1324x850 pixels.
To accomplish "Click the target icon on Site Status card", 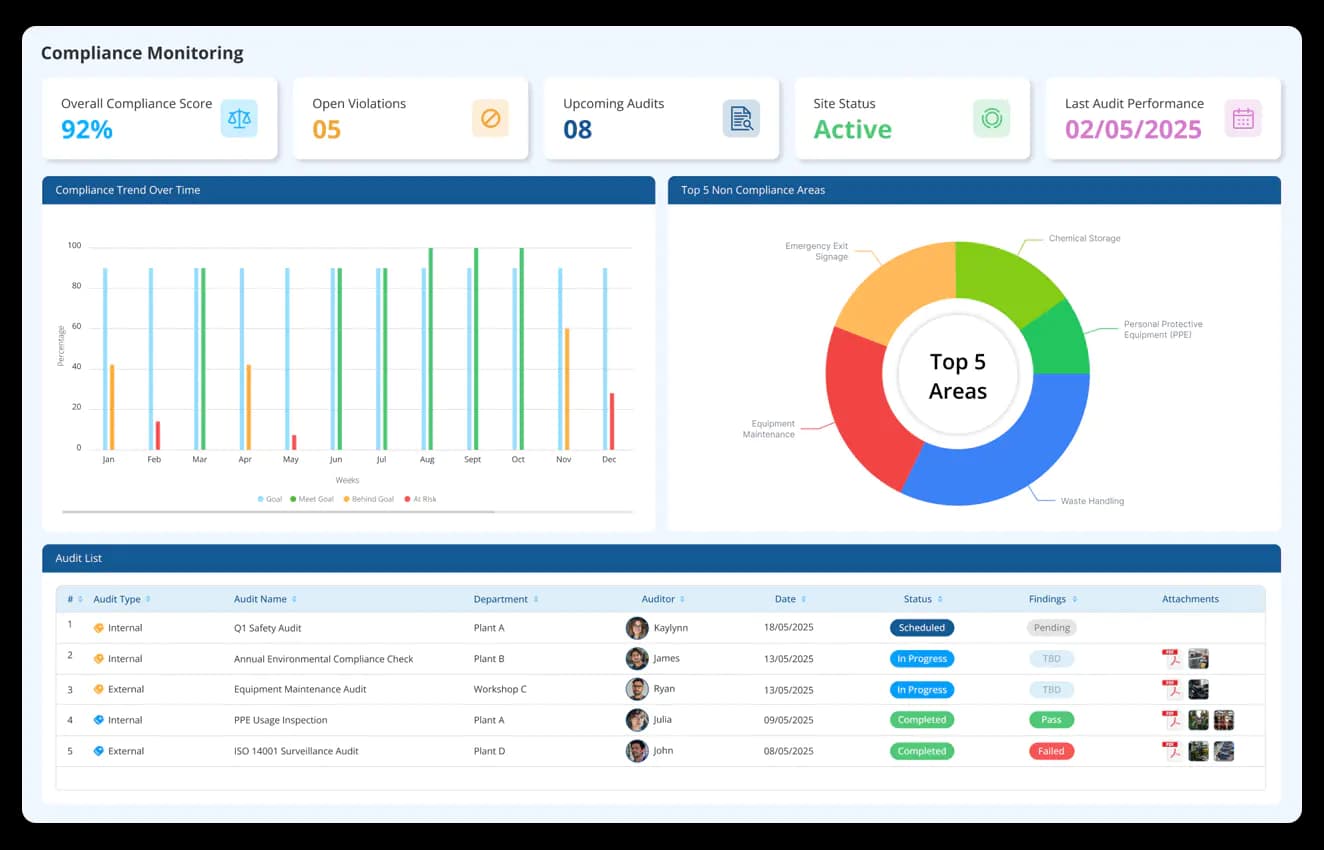I will 992,118.
